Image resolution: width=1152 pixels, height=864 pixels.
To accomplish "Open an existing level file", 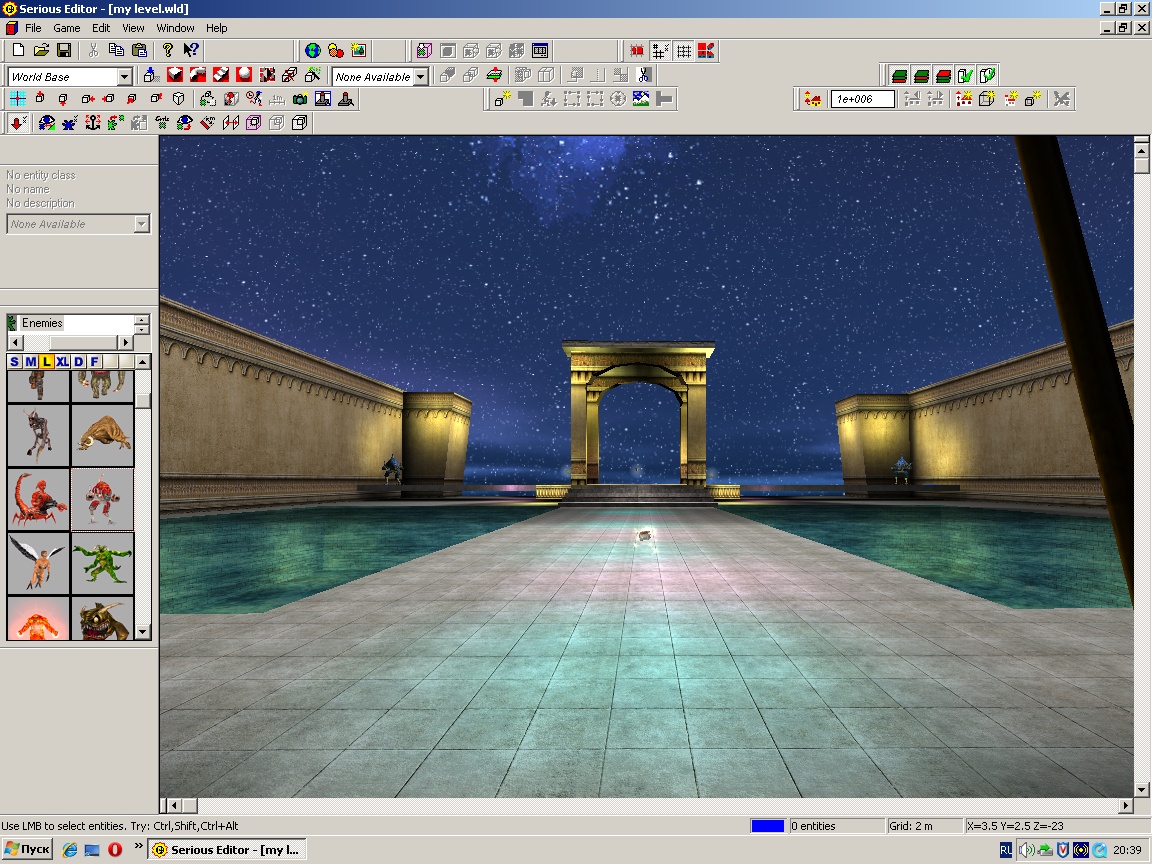I will [x=41, y=50].
